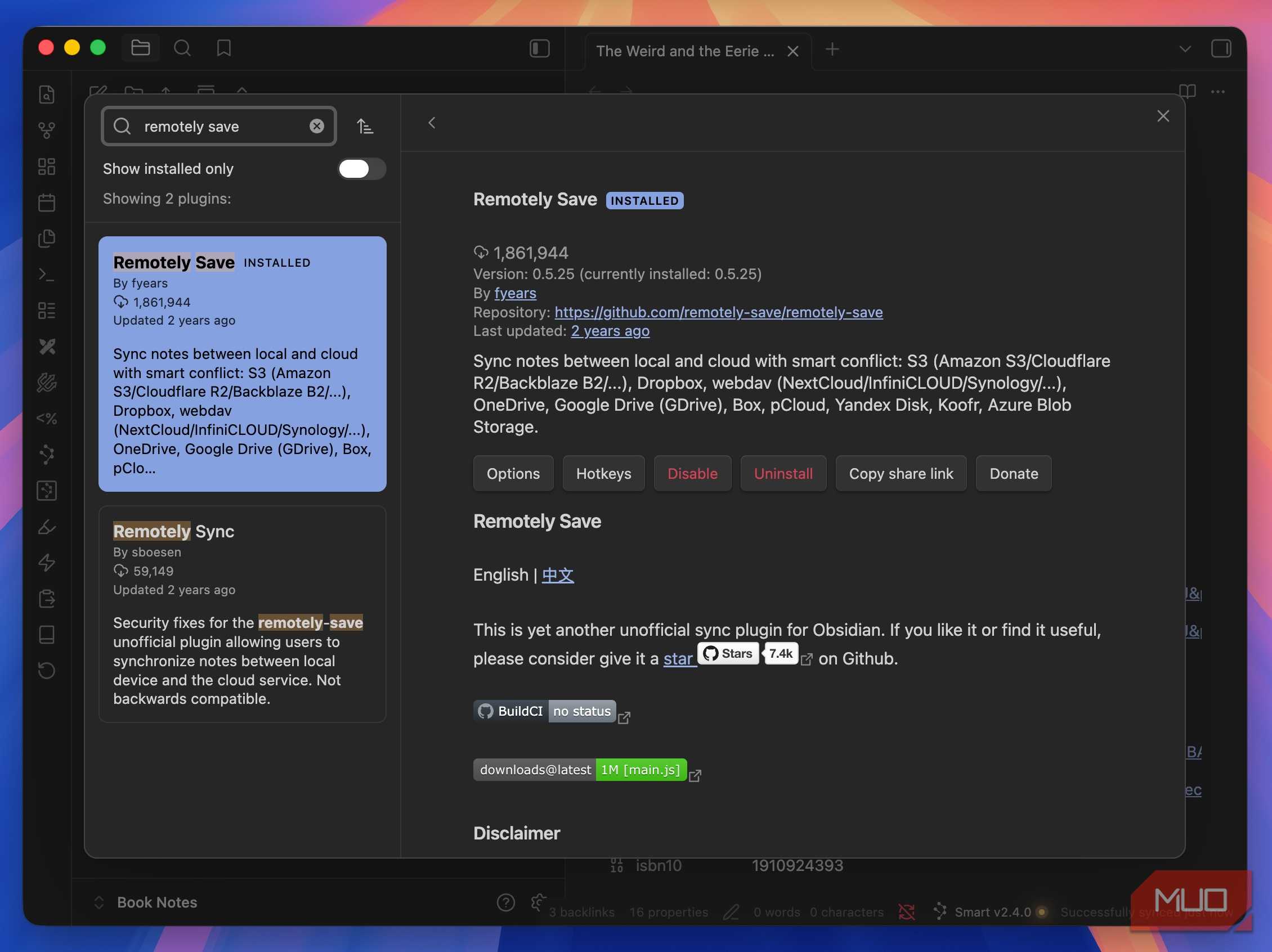The image size is (1272, 952).
Task: Click the lightning bolt ribbon icon
Action: [47, 562]
